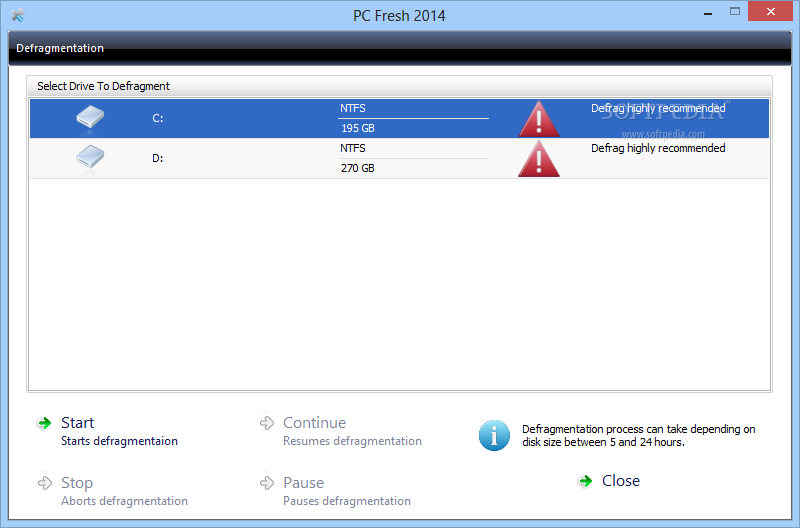The width and height of the screenshot is (800, 528).
Task: Click the 'Pauses defragmentation' description
Action: (347, 501)
